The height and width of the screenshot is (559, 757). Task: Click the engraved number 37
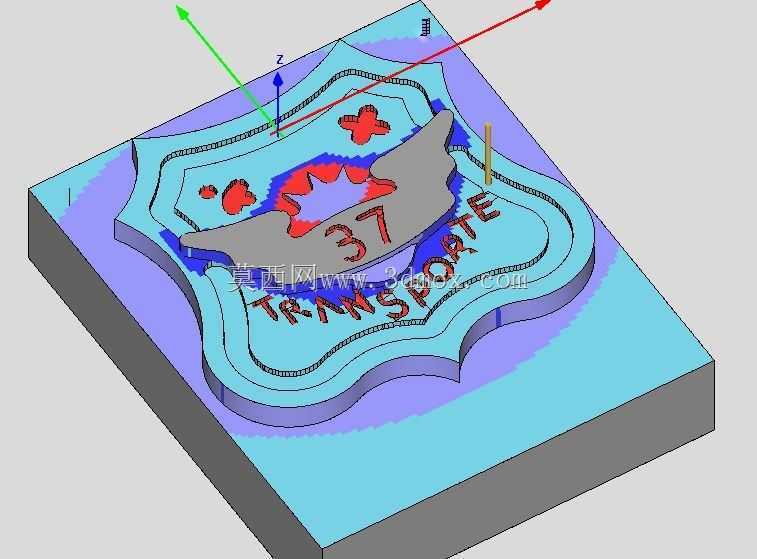coord(358,232)
